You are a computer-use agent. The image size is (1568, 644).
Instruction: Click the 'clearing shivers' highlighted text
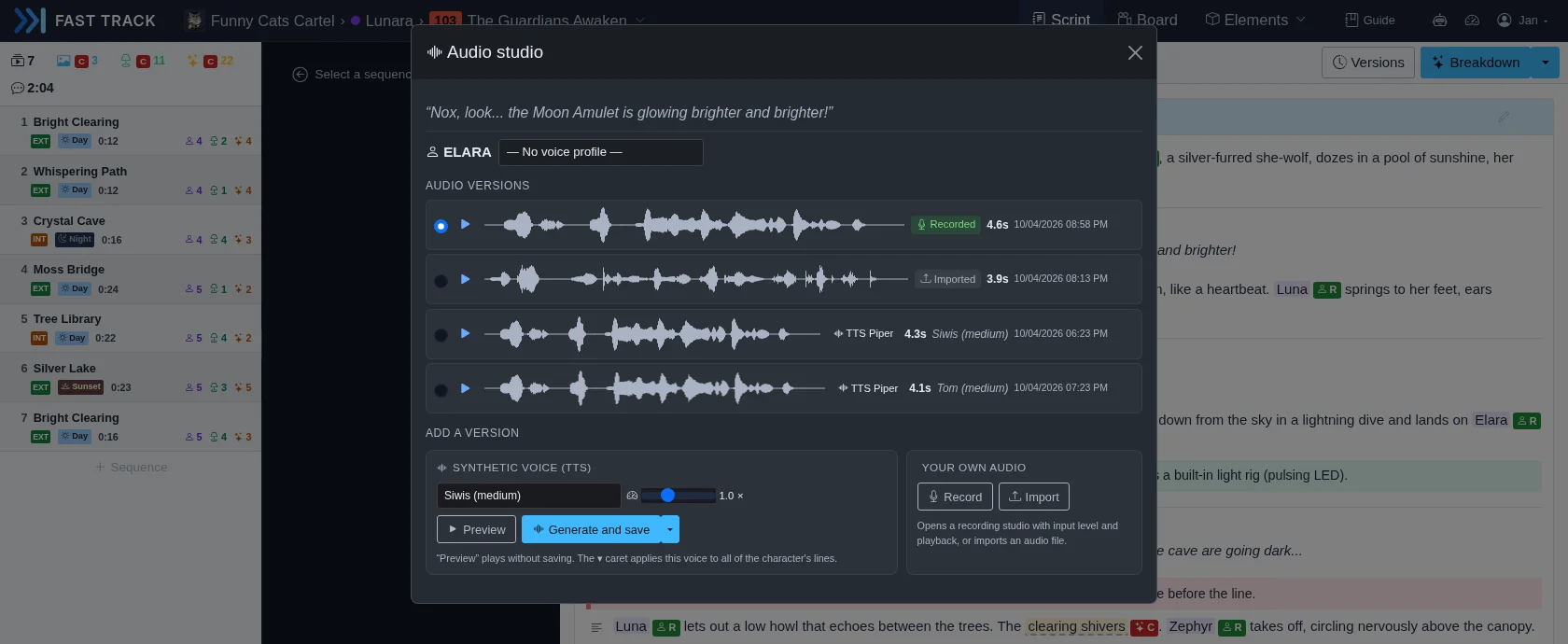1076,626
